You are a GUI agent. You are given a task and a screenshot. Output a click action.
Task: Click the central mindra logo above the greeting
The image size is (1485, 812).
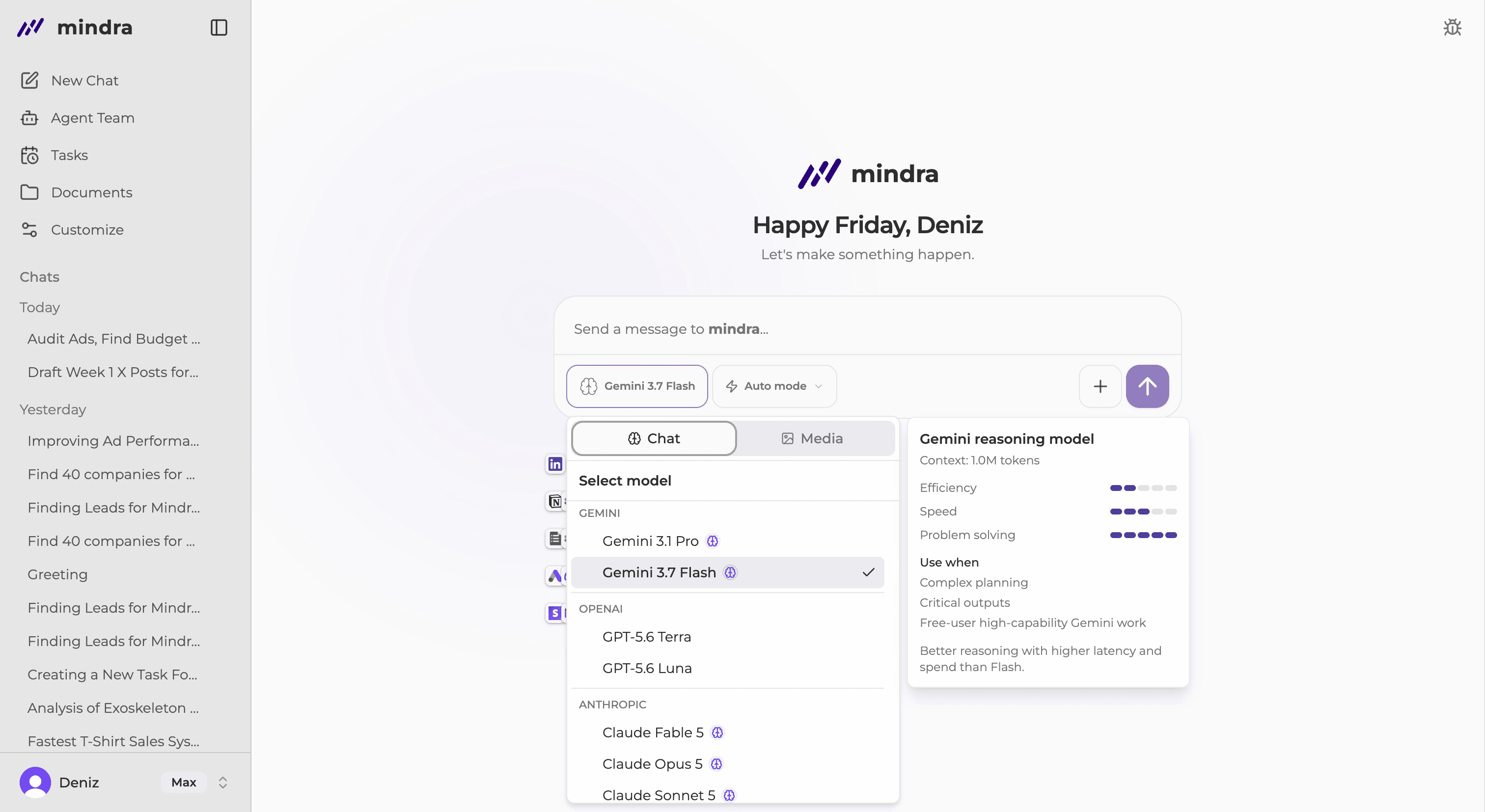pyautogui.click(x=868, y=173)
